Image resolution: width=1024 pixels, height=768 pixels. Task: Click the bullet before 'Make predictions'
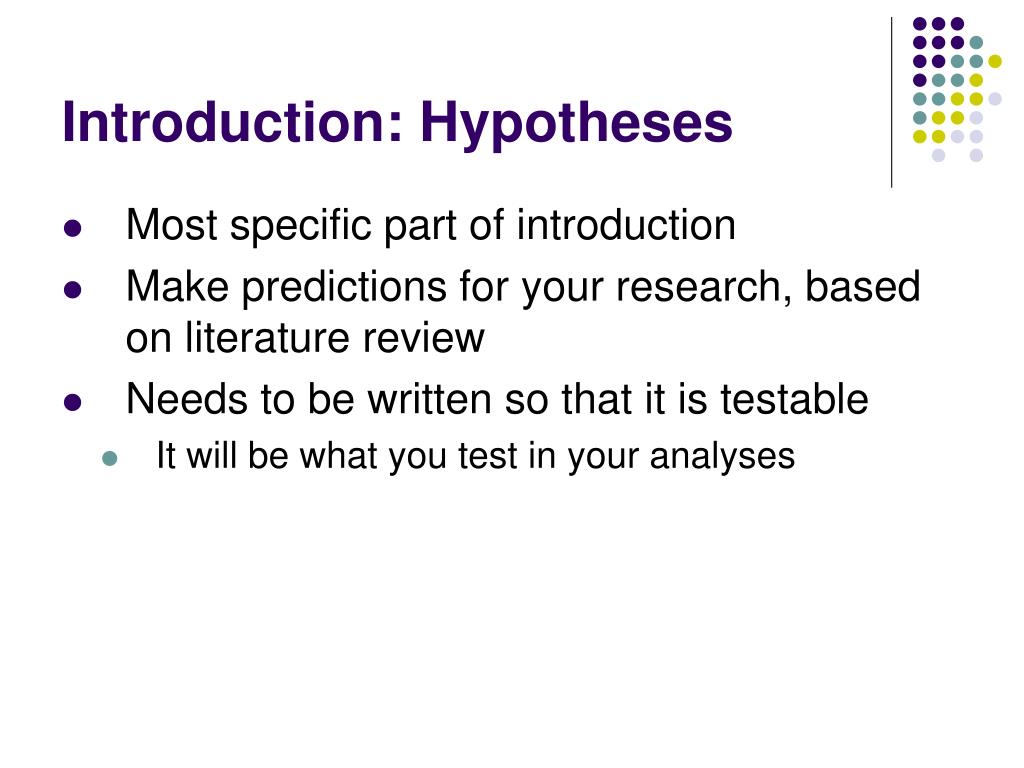click(x=72, y=289)
